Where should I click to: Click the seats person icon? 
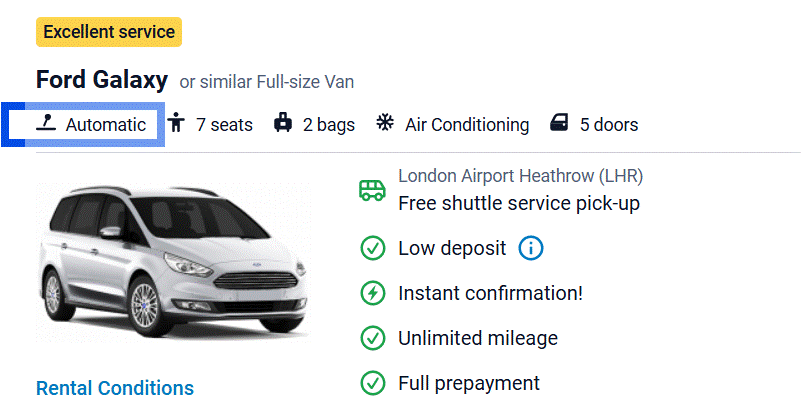[177, 124]
